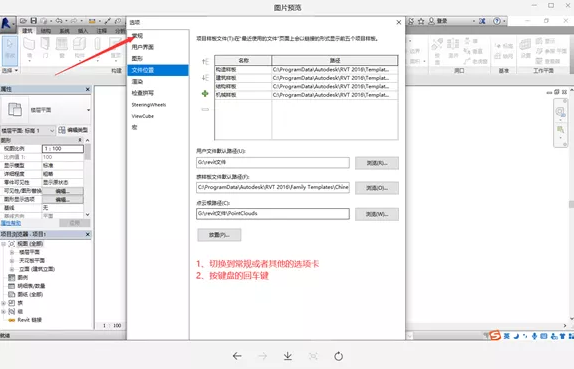Screen dimensions: 574x369
Task: Browse for user files default path
Action: (x=377, y=163)
